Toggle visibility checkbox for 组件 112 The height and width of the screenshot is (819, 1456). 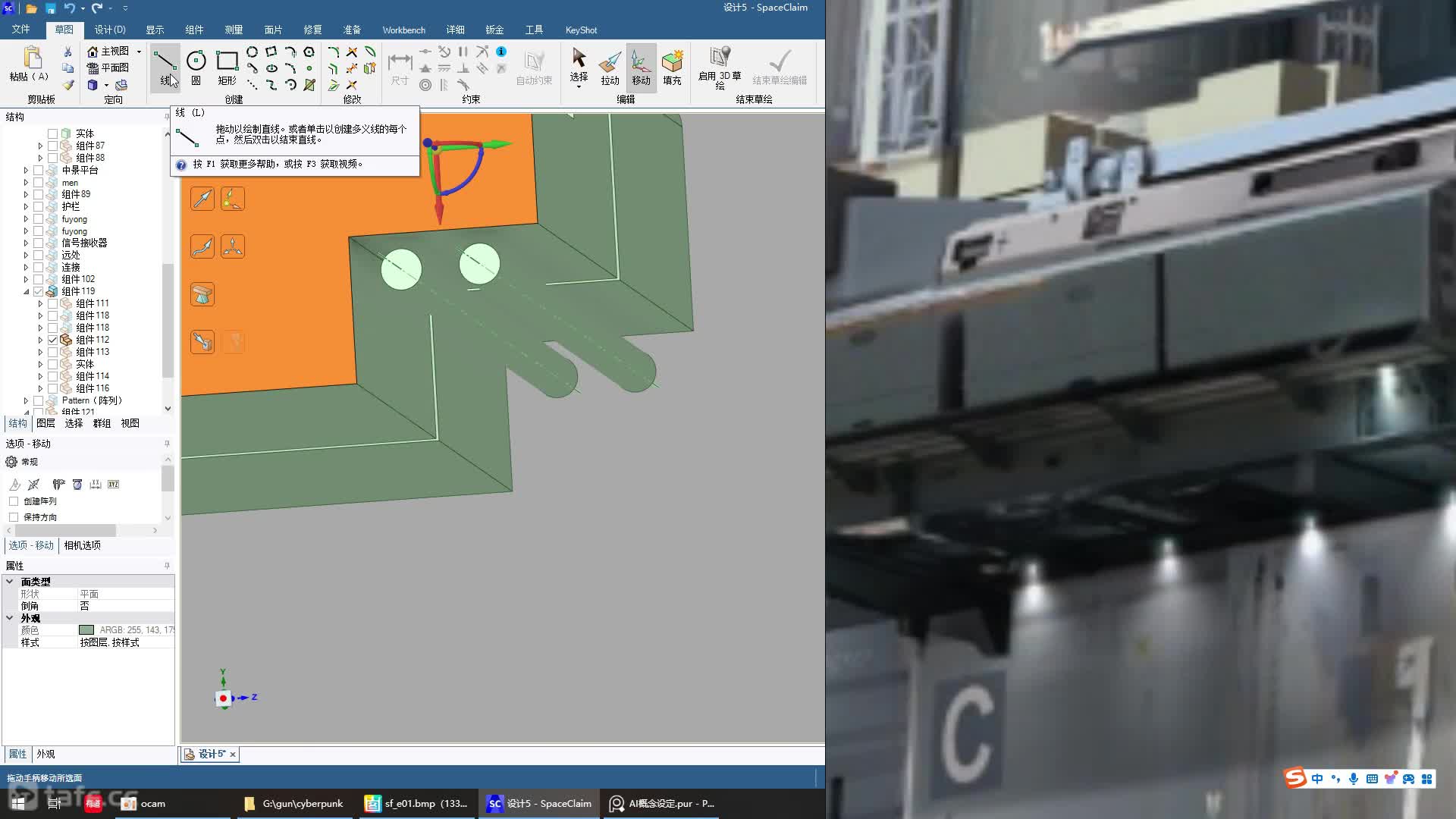(x=52, y=340)
